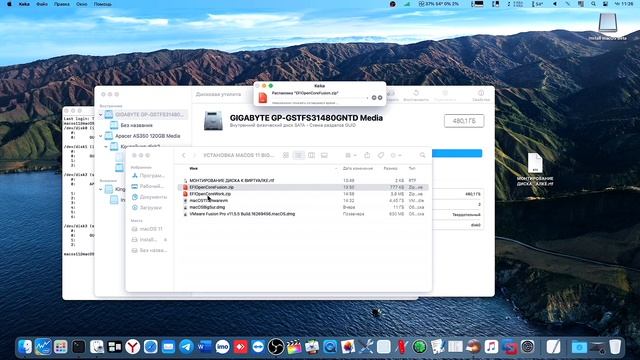Open Рабочий стол in Finder sidebar
640x360 pixels.
tap(149, 186)
